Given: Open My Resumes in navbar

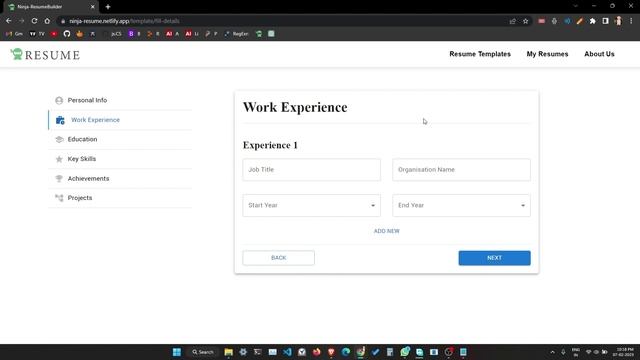Looking at the screenshot, I should point(547,54).
